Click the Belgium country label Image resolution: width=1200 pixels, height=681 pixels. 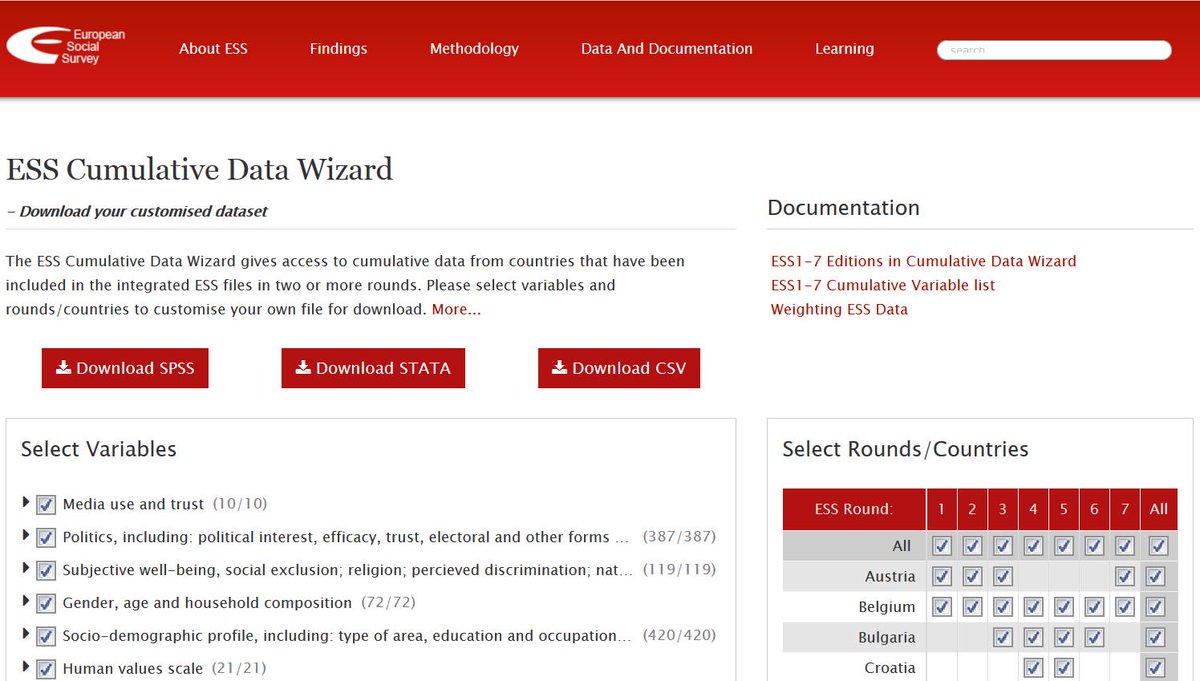tap(886, 607)
